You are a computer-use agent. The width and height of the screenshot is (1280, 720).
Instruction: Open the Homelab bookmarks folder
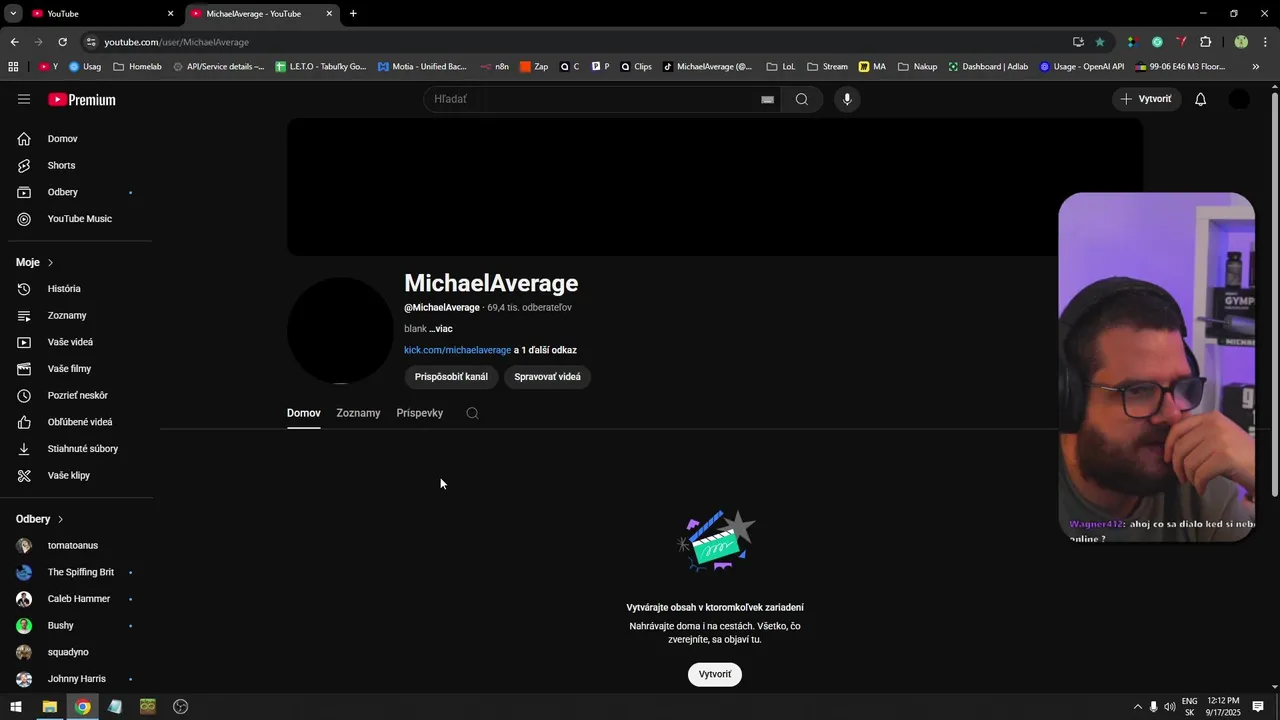click(137, 67)
